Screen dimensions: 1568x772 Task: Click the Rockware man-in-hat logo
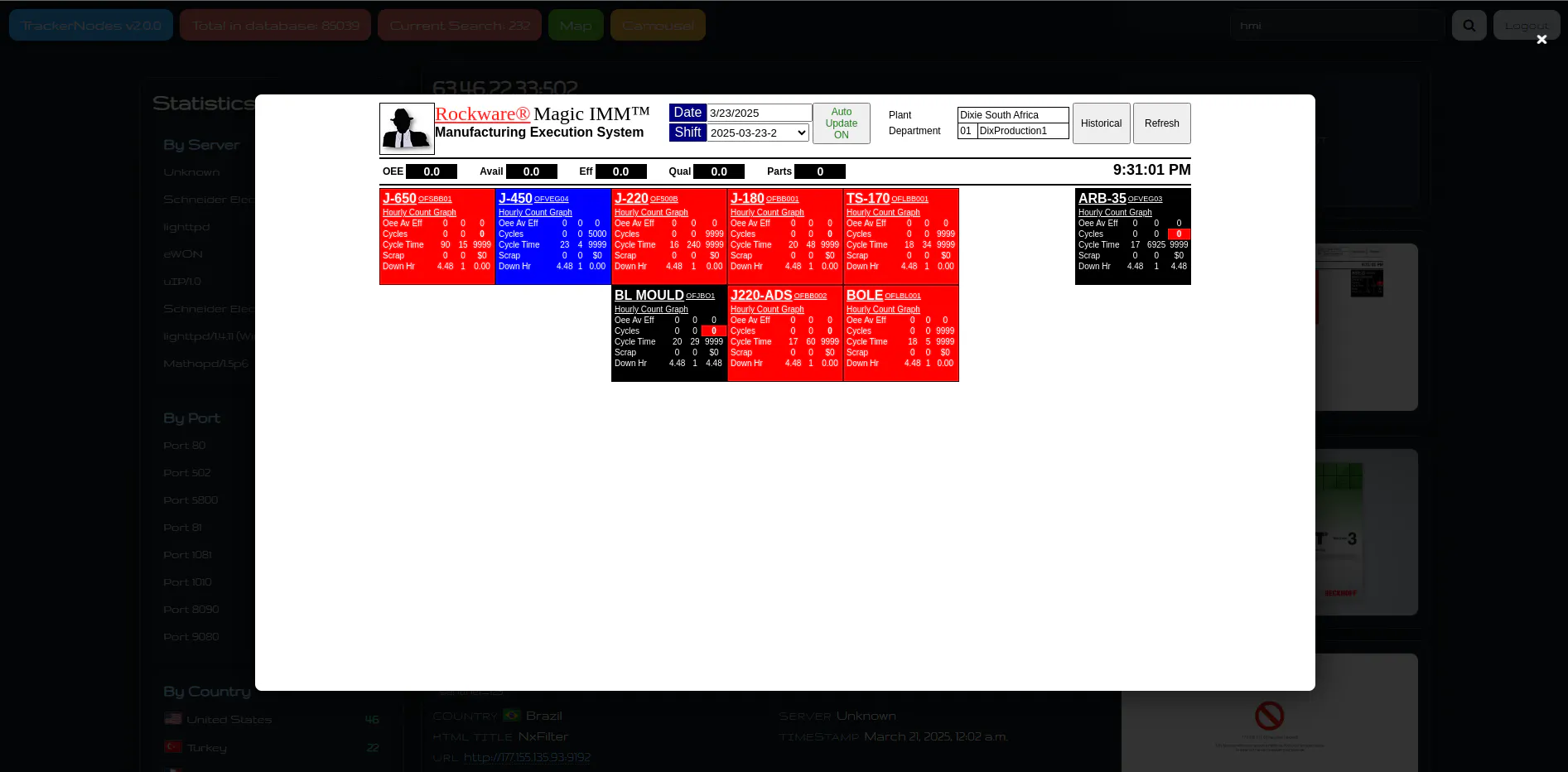click(407, 128)
